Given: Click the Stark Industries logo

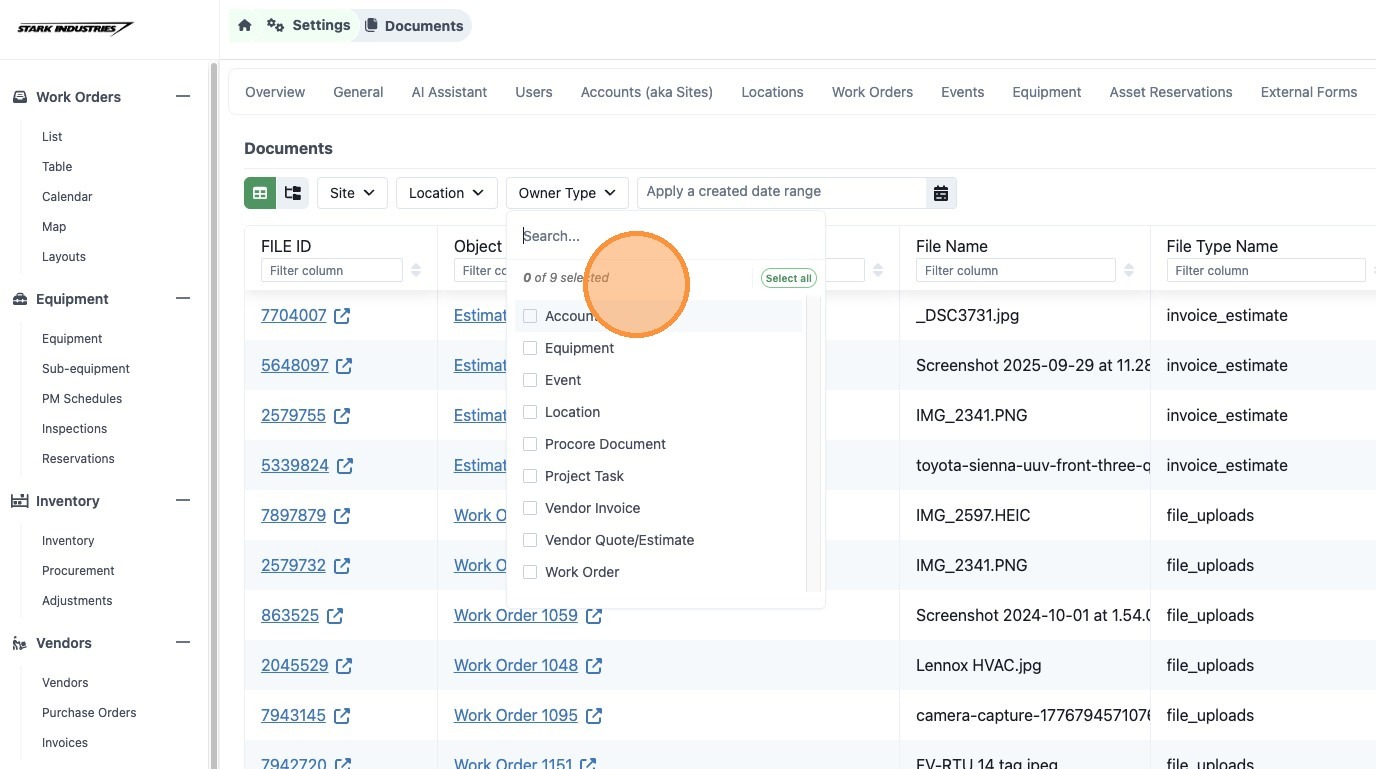Looking at the screenshot, I should coord(75,28).
